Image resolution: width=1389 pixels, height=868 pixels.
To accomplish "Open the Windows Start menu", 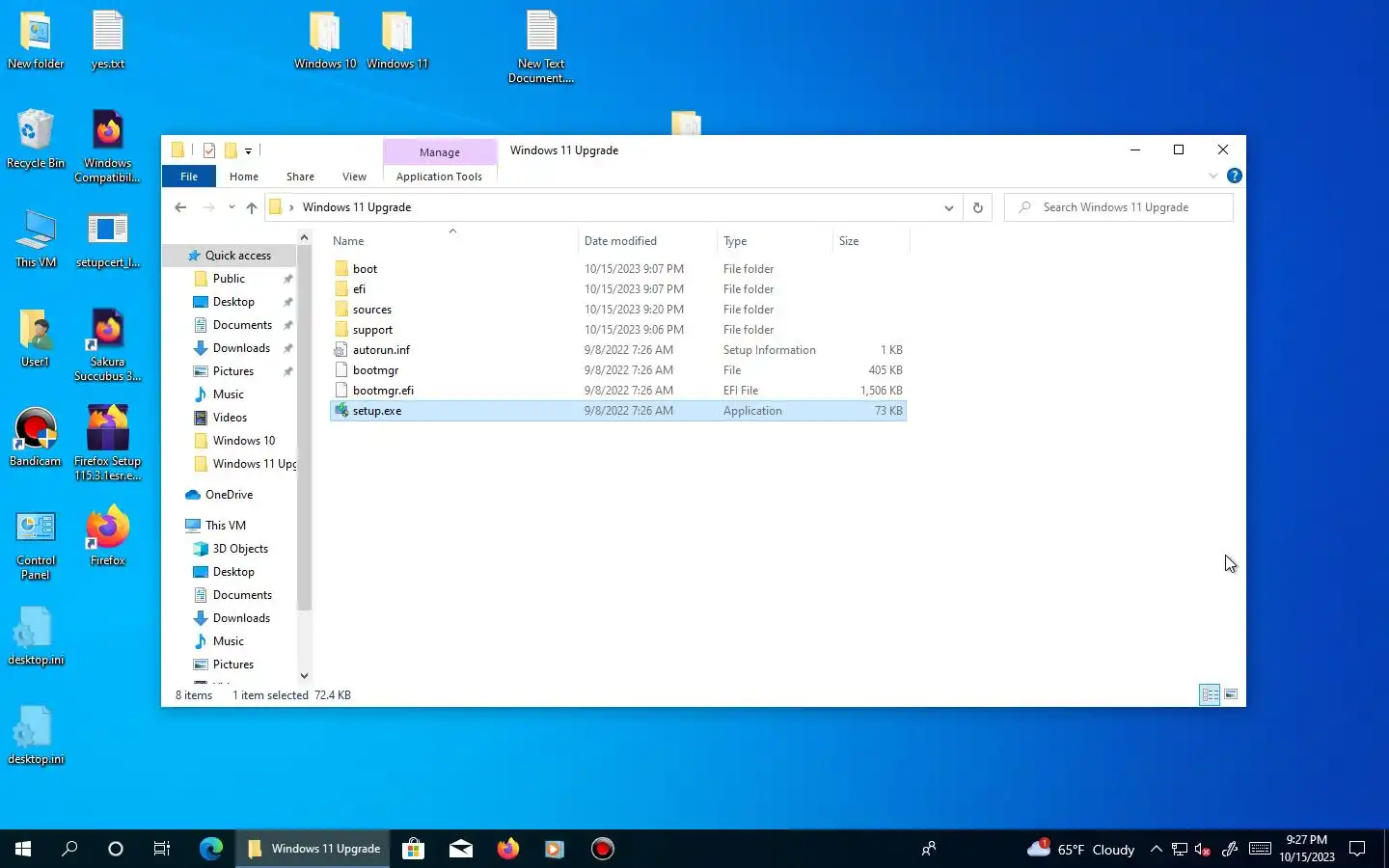I will point(23,849).
